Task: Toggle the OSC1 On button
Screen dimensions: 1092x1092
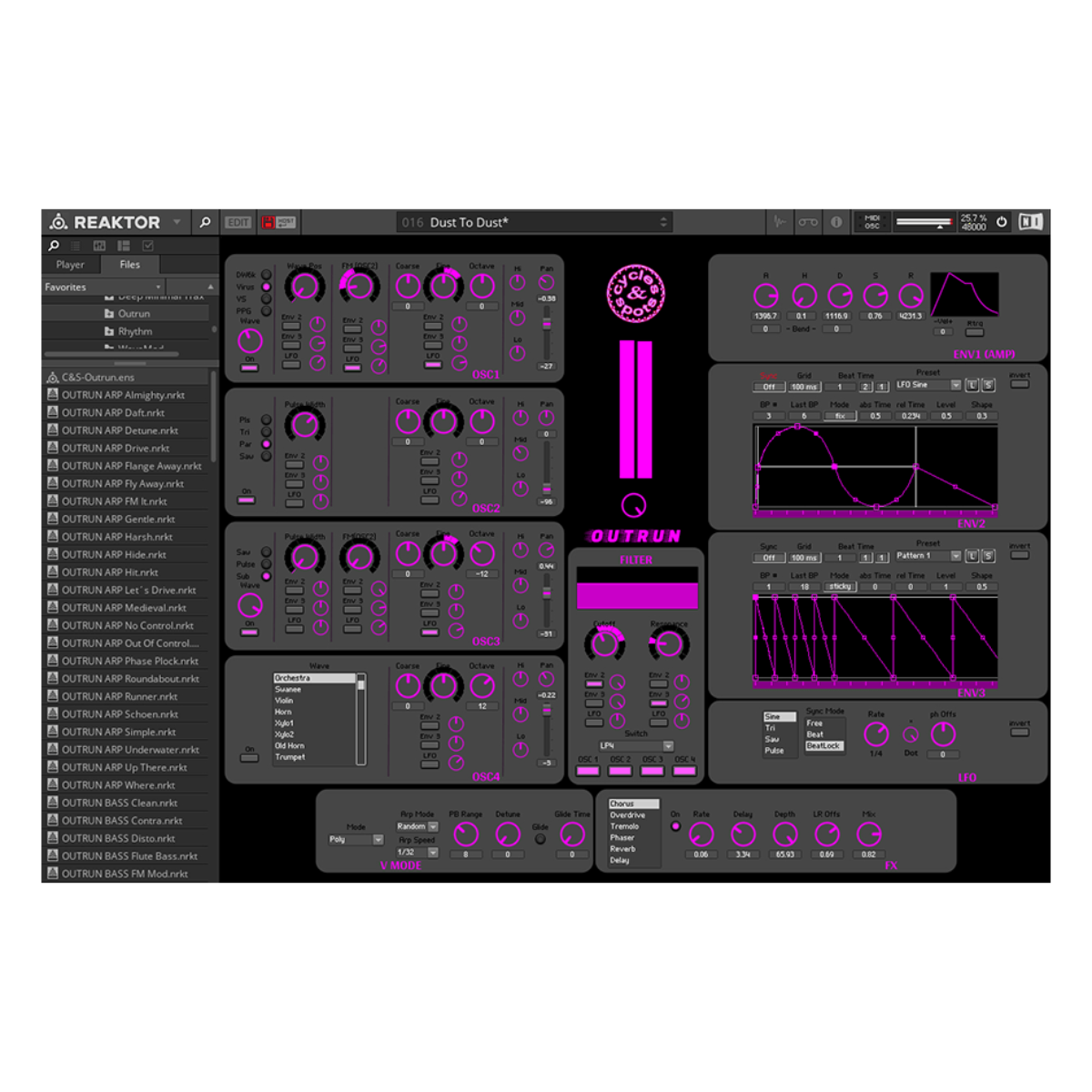Action: click(249, 368)
